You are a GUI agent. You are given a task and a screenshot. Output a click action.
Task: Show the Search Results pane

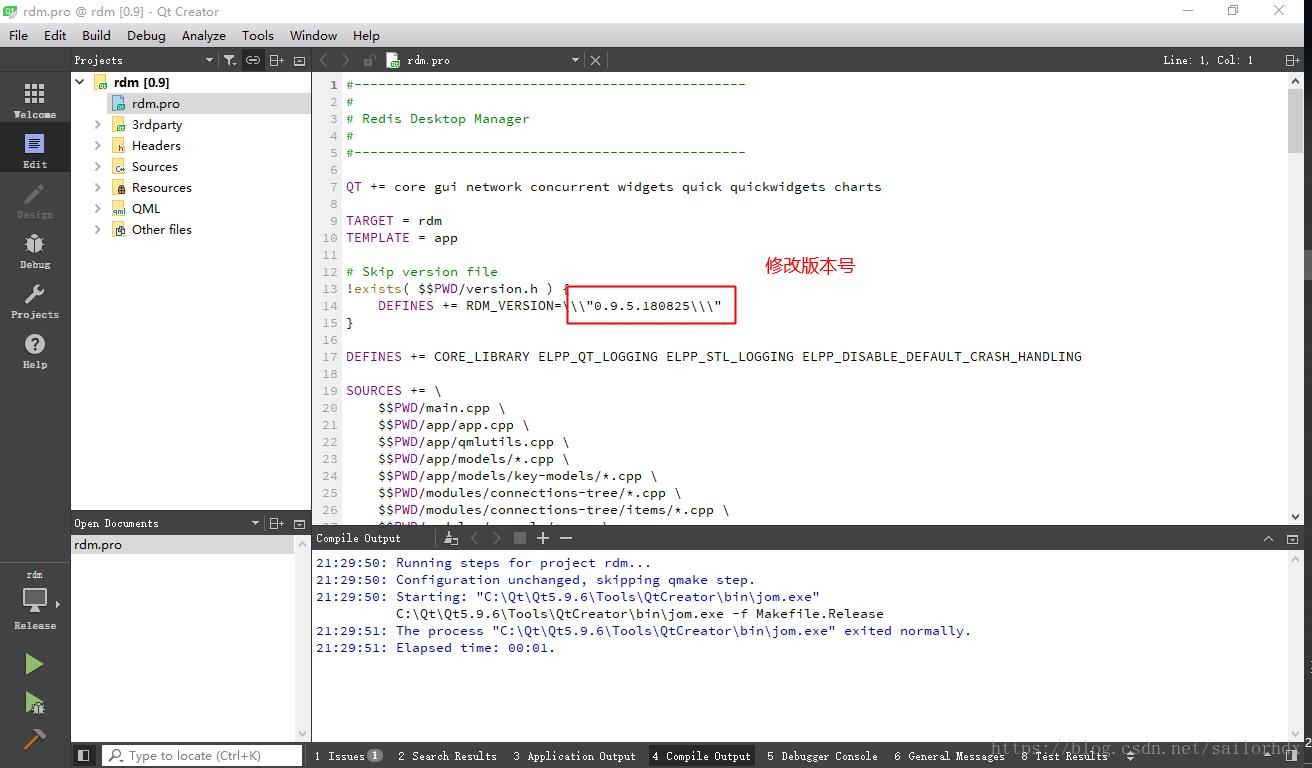coord(447,756)
